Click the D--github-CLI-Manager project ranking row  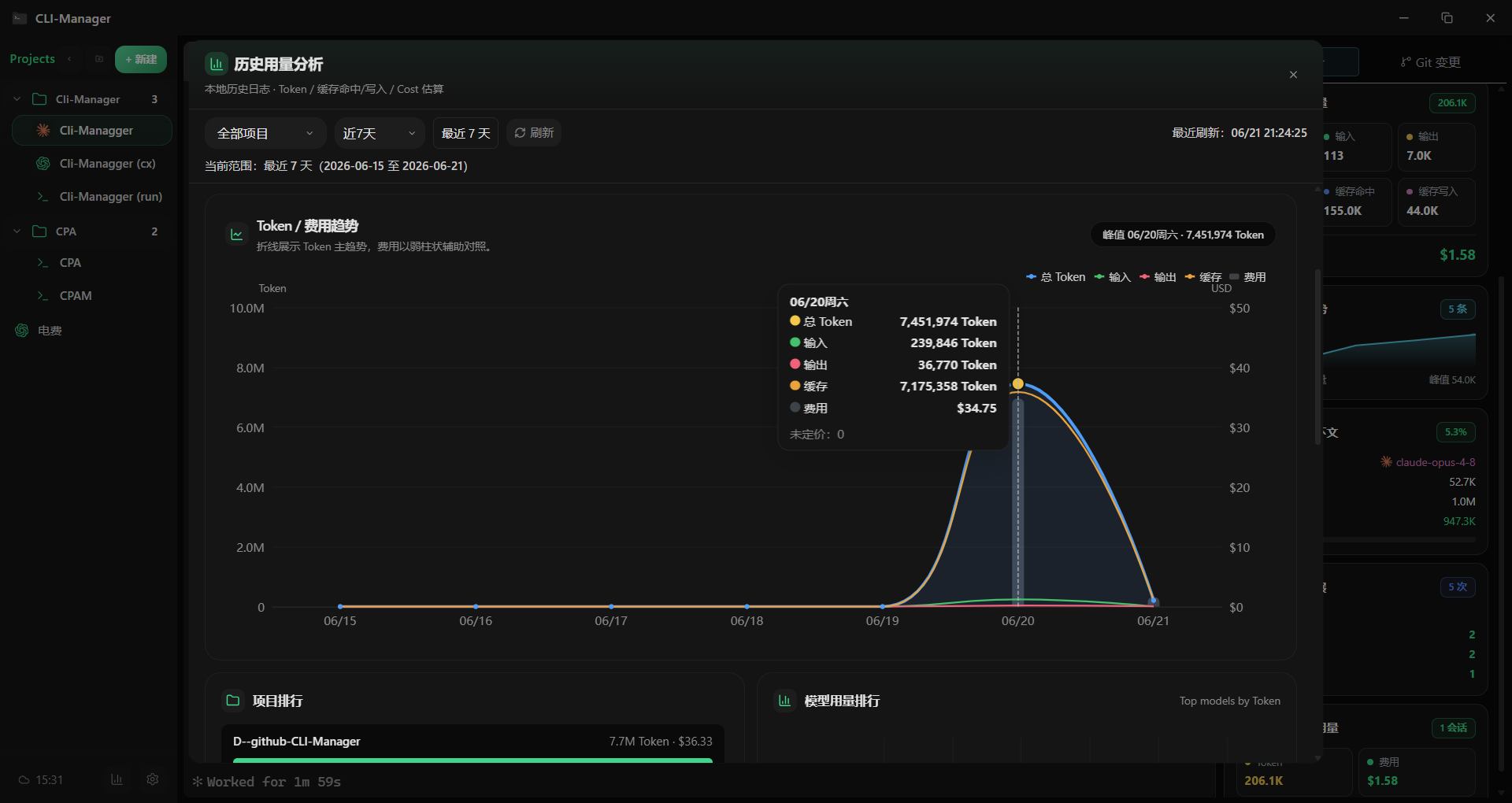pyautogui.click(x=472, y=743)
